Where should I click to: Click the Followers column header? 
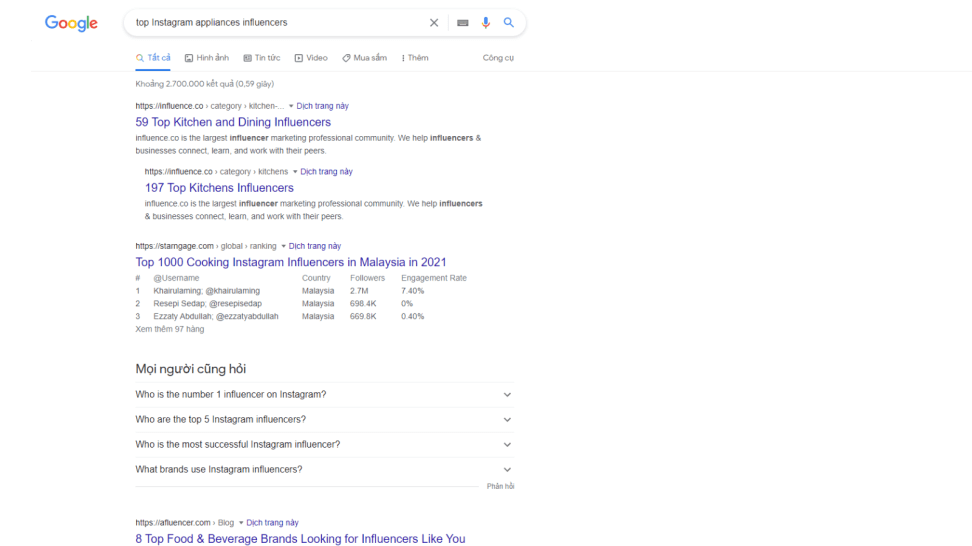[x=367, y=278]
